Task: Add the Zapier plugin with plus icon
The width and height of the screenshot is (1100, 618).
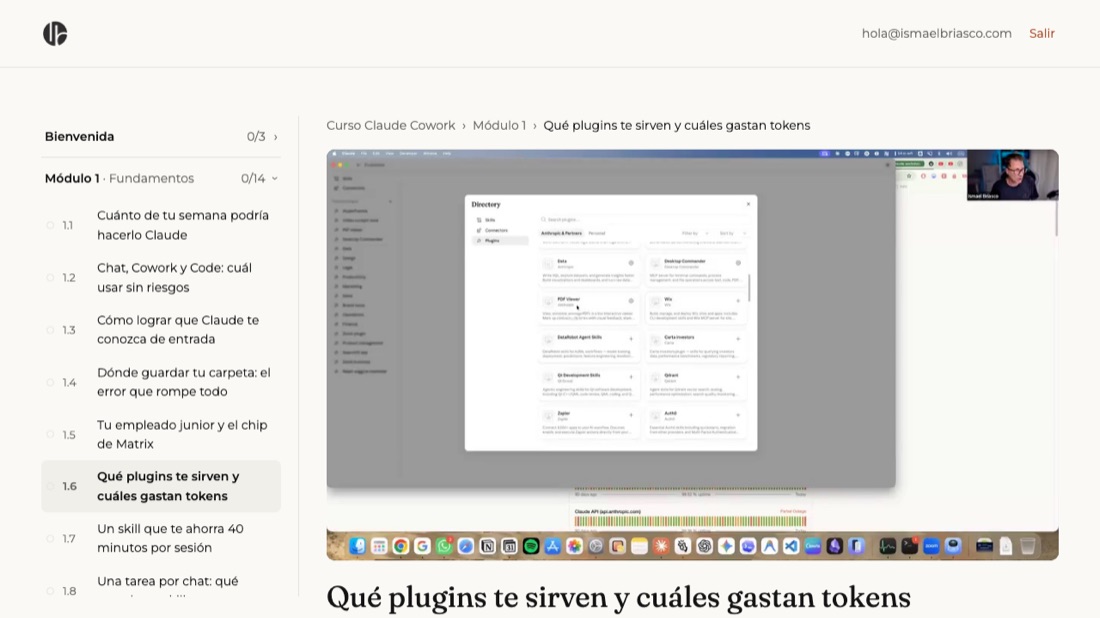Action: tap(631, 415)
